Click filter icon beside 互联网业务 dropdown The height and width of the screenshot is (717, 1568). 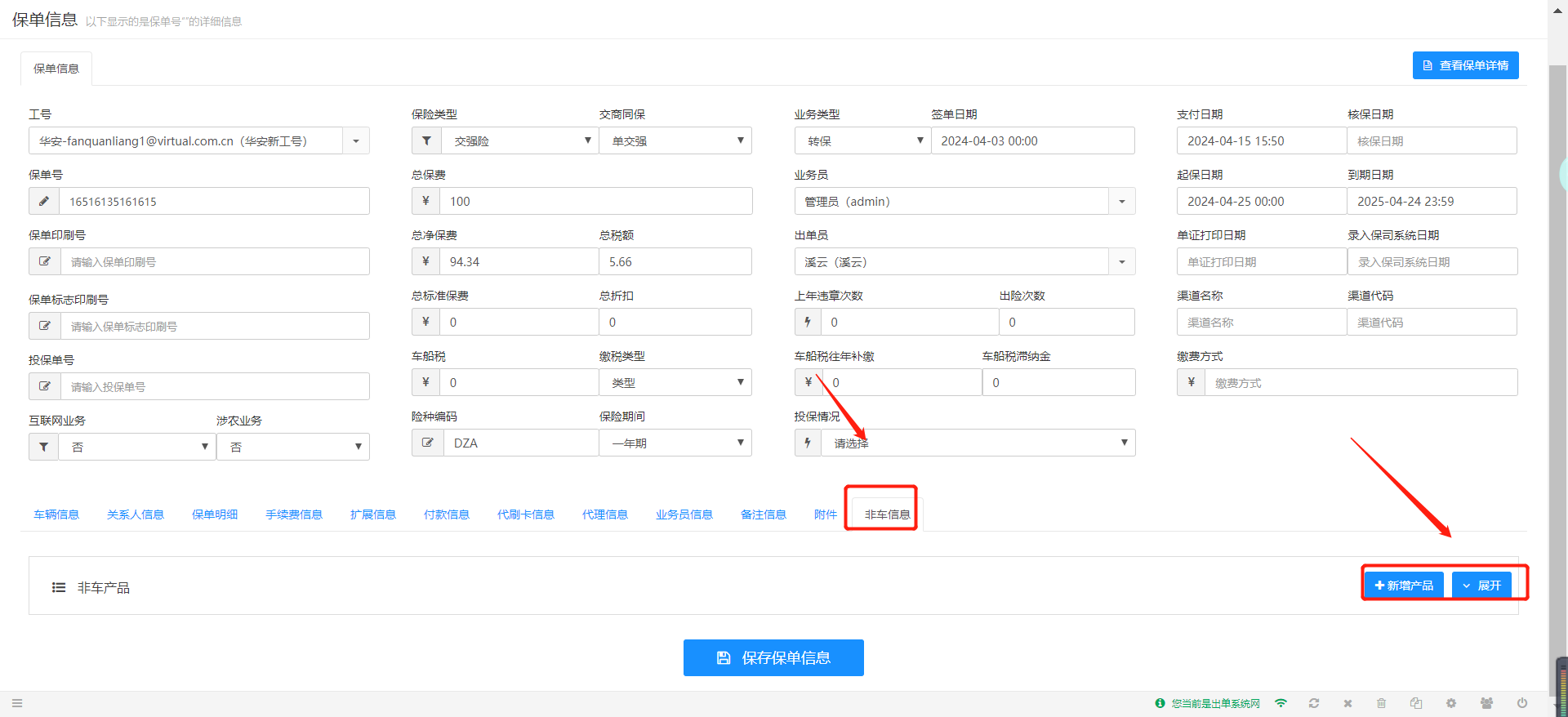44,447
